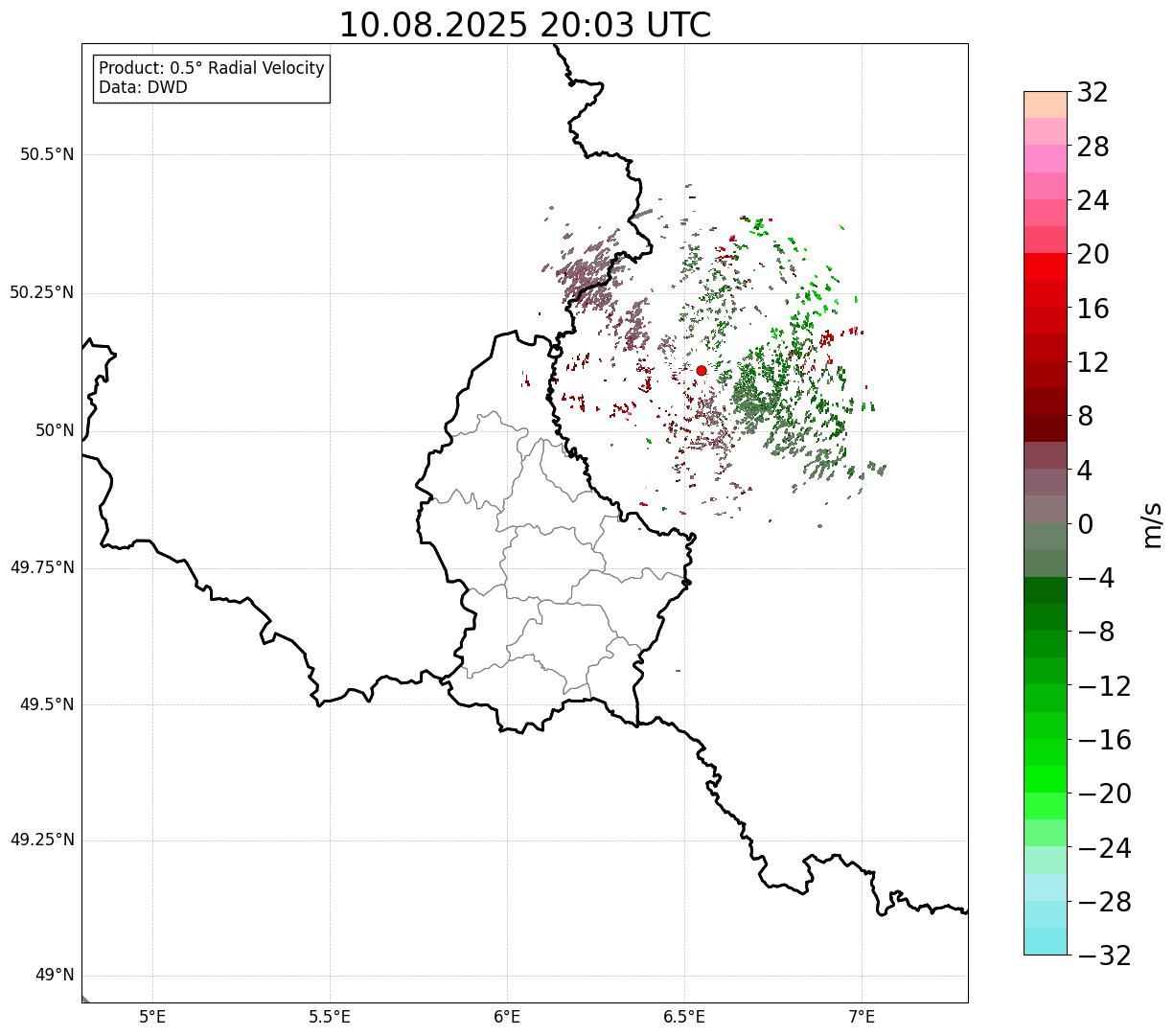Click the colorbar tick label 0
The height and width of the screenshot is (1036, 1174).
coord(1085,524)
